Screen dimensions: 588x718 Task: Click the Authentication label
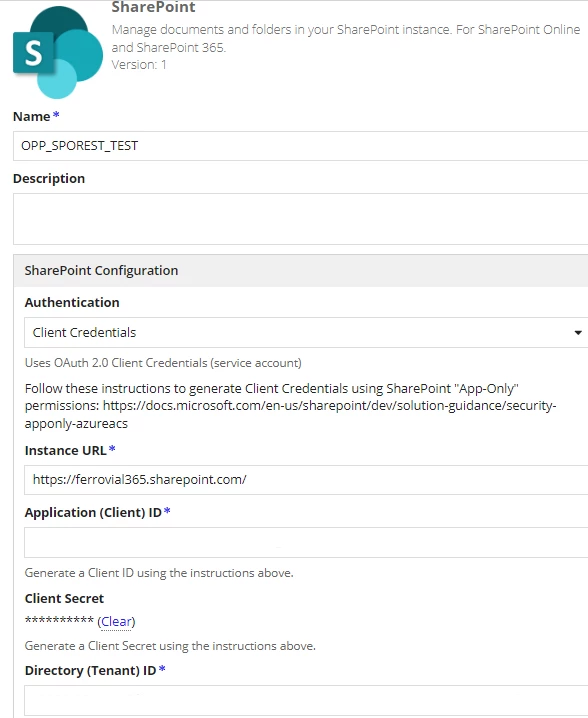click(72, 303)
